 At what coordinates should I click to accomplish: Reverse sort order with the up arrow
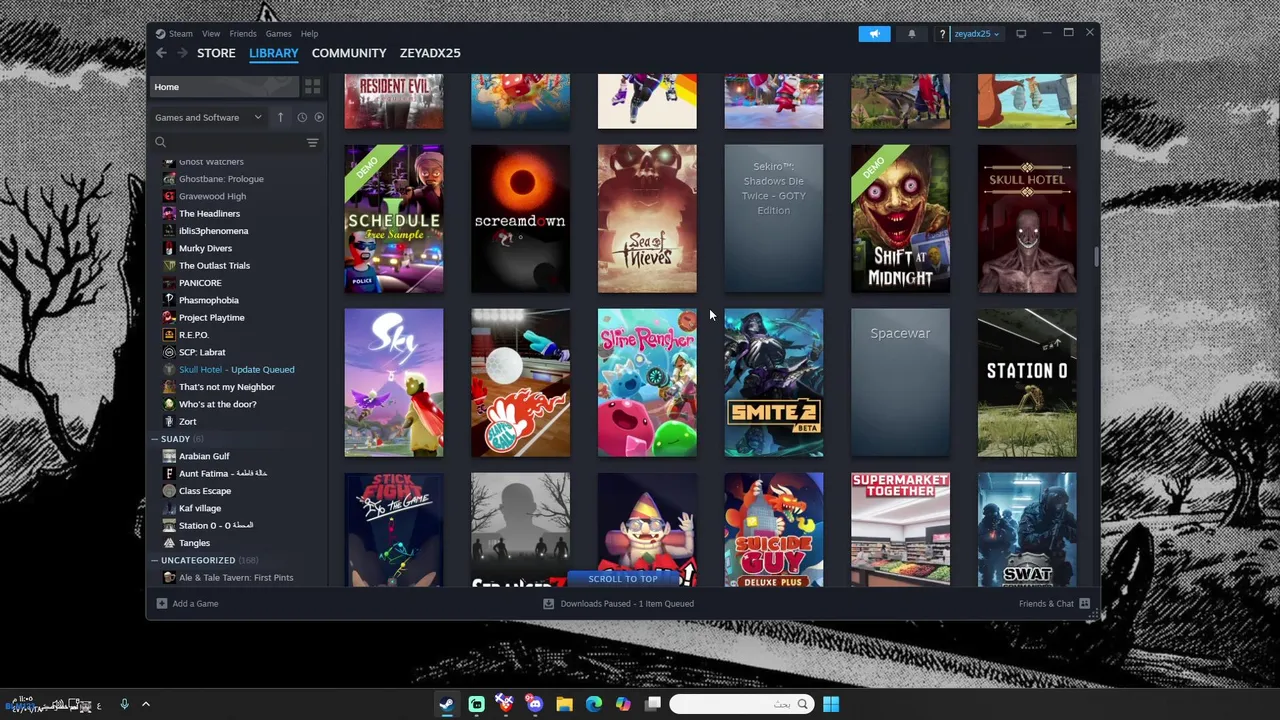280,117
